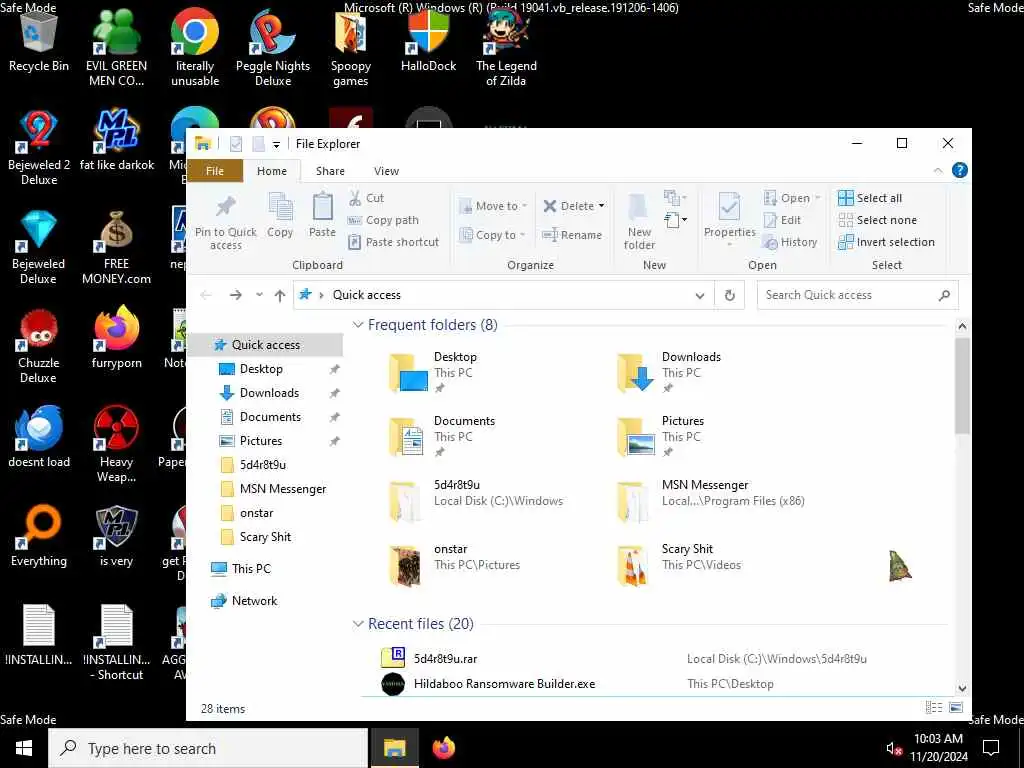Click the Windows Start button
Screen dimensions: 1024x768
(24, 748)
